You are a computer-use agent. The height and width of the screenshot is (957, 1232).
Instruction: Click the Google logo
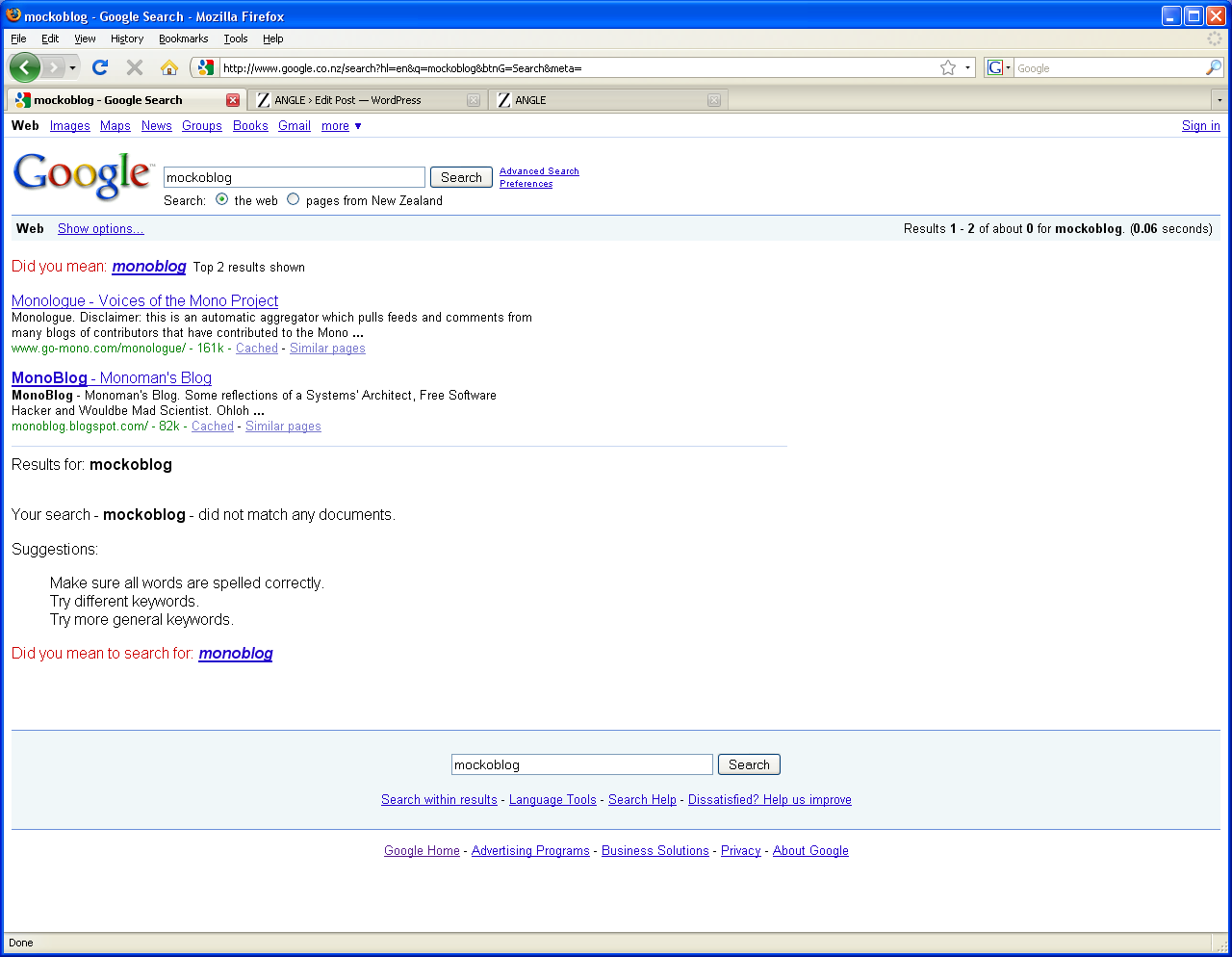coord(84,176)
